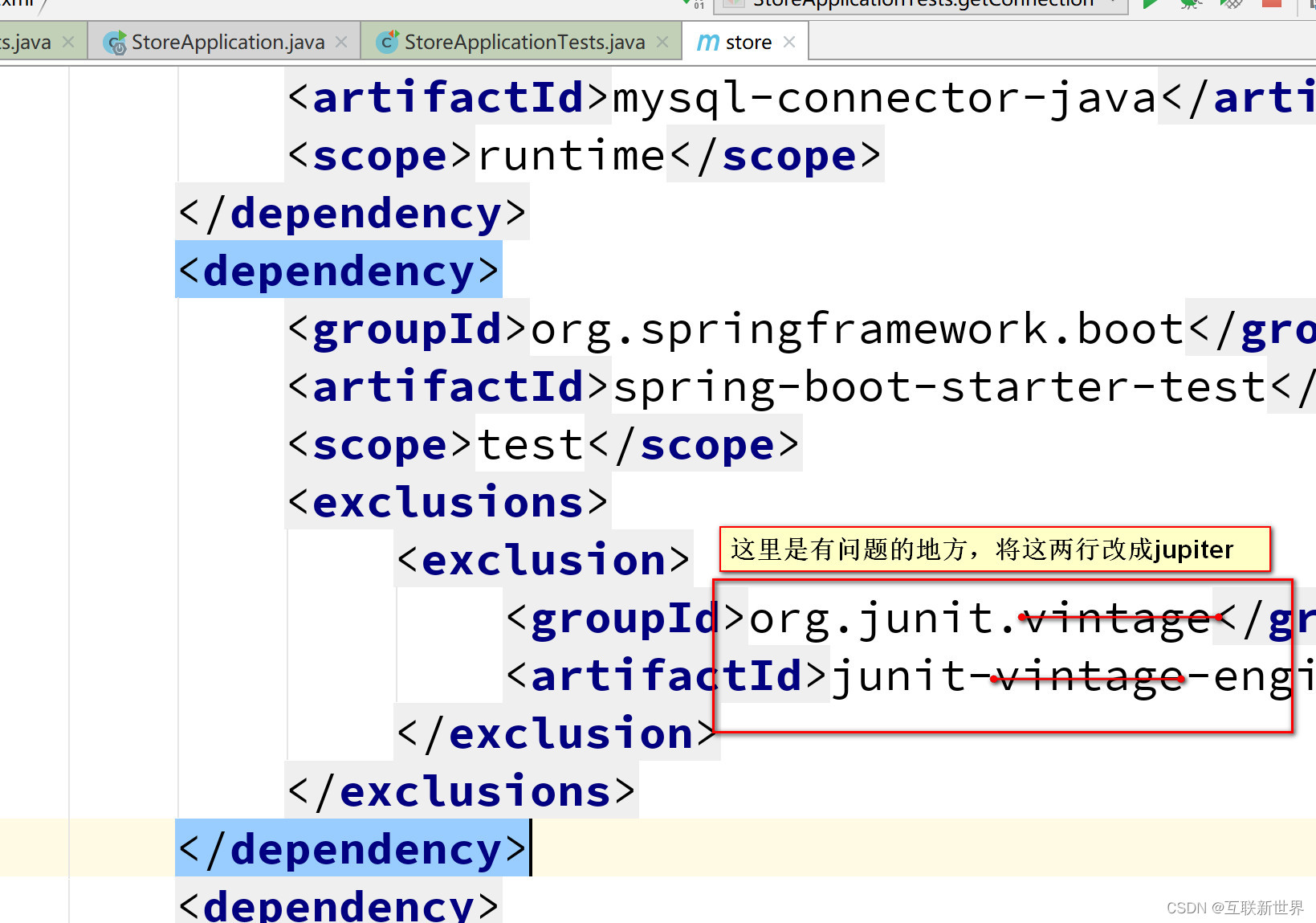
Task: Click the red Stop button
Action: pyautogui.click(x=1271, y=4)
